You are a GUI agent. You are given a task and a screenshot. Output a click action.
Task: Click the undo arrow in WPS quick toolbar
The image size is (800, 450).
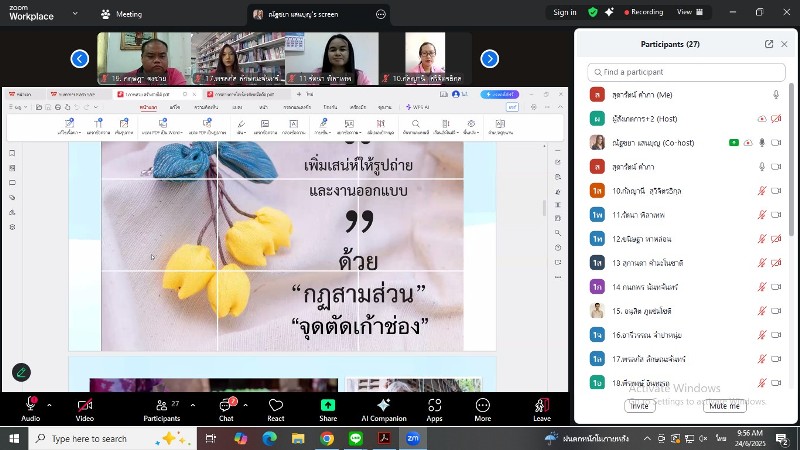tap(77, 107)
